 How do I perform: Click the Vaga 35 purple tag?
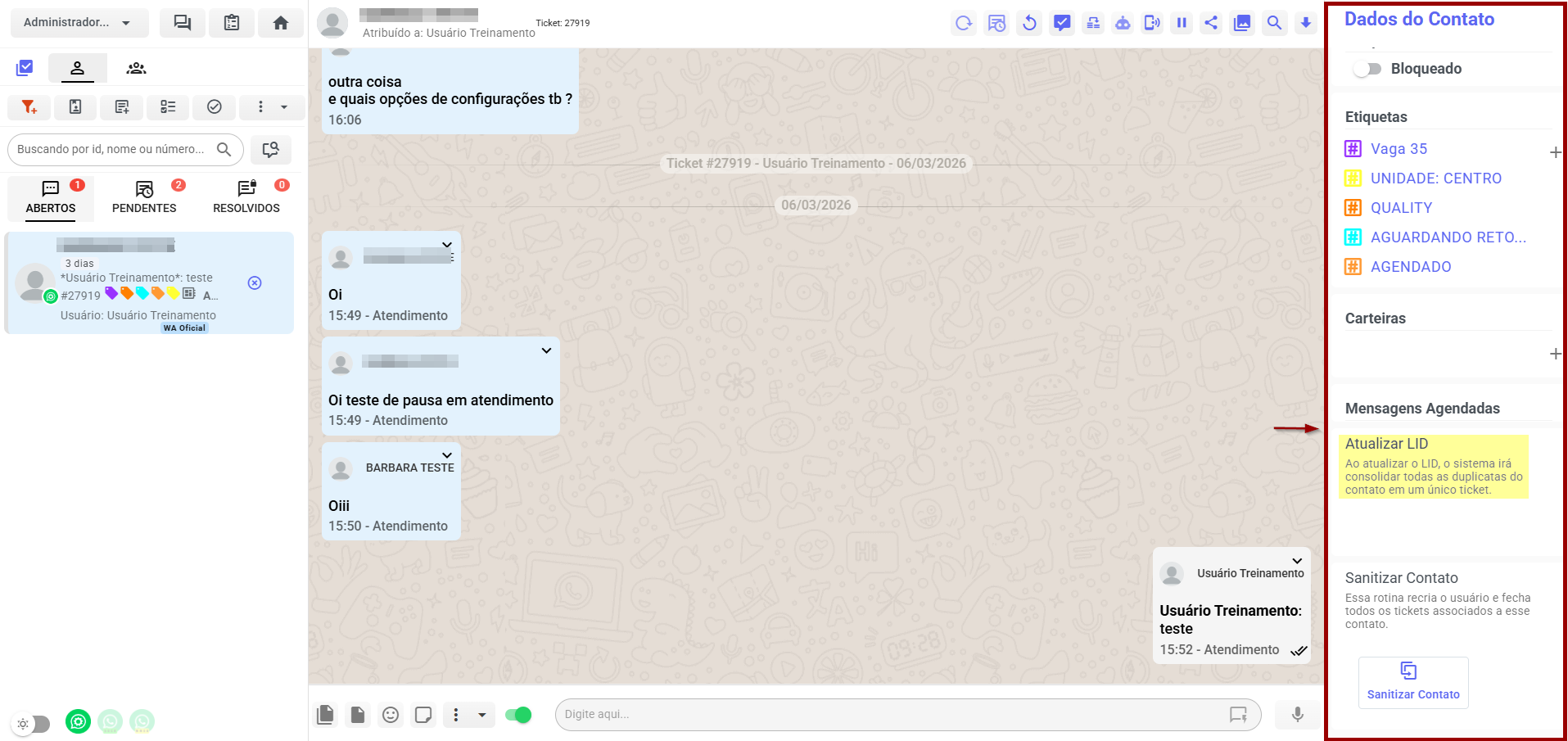1399,149
